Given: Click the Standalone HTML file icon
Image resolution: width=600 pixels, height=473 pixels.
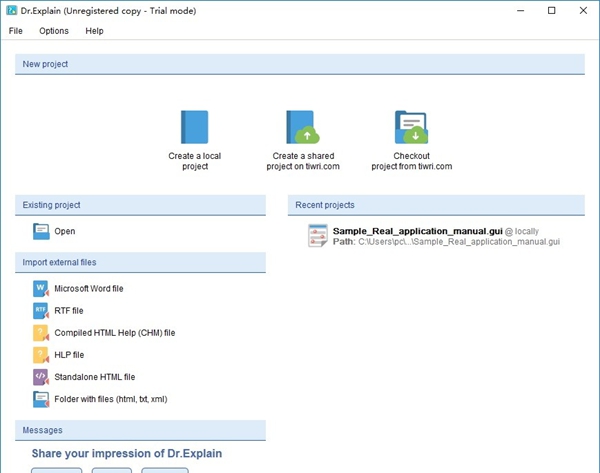Looking at the screenshot, I should coord(41,377).
